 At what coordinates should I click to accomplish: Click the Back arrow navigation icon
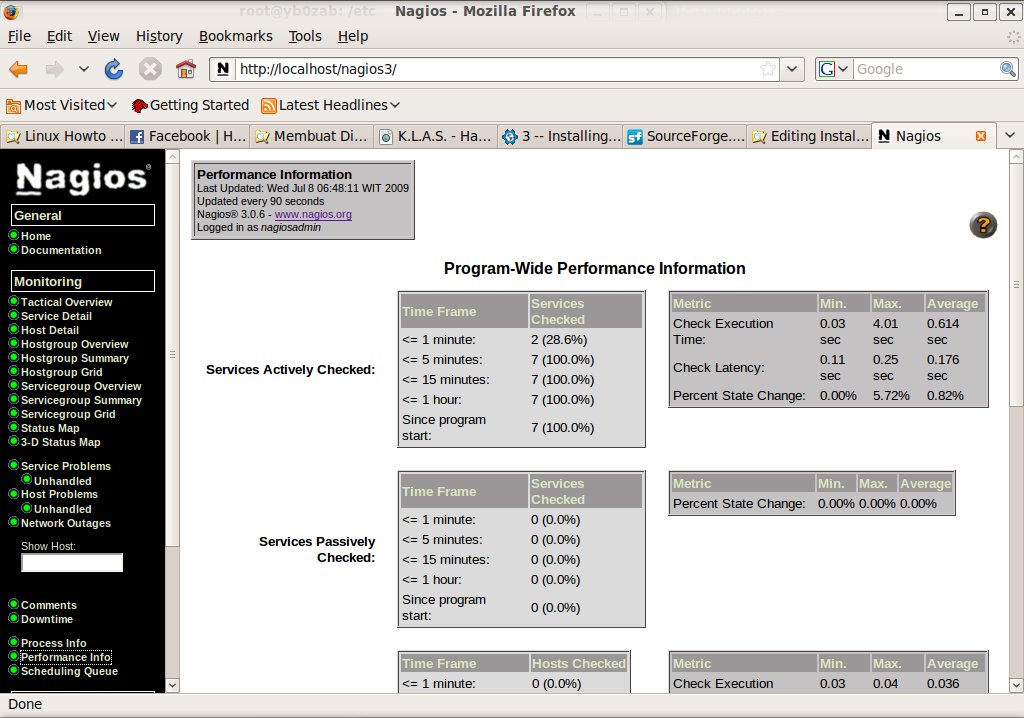19,69
